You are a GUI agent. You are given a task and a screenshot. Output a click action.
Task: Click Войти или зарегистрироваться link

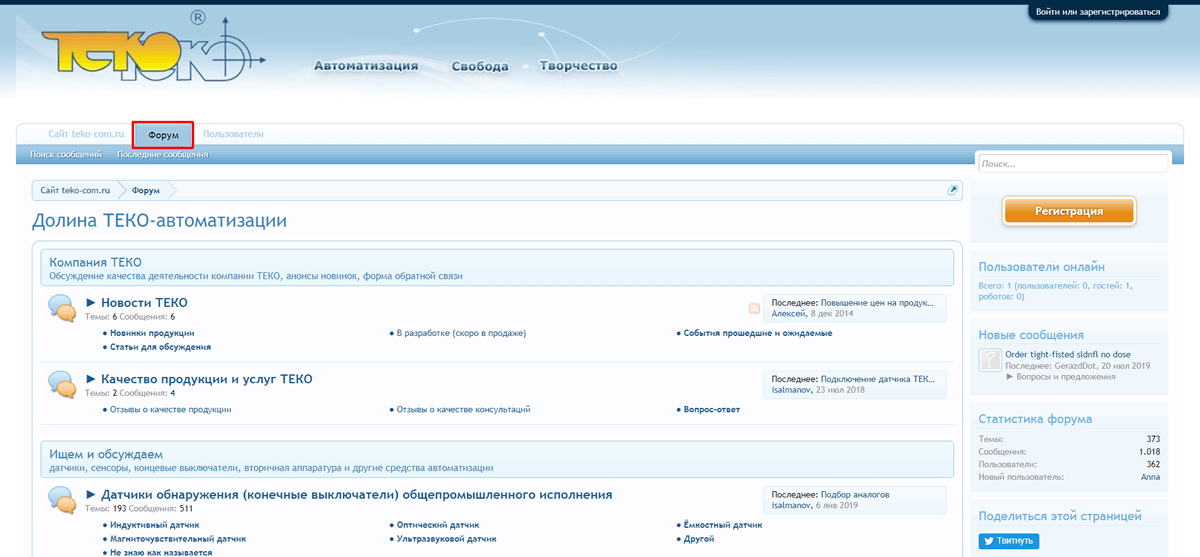click(1098, 12)
